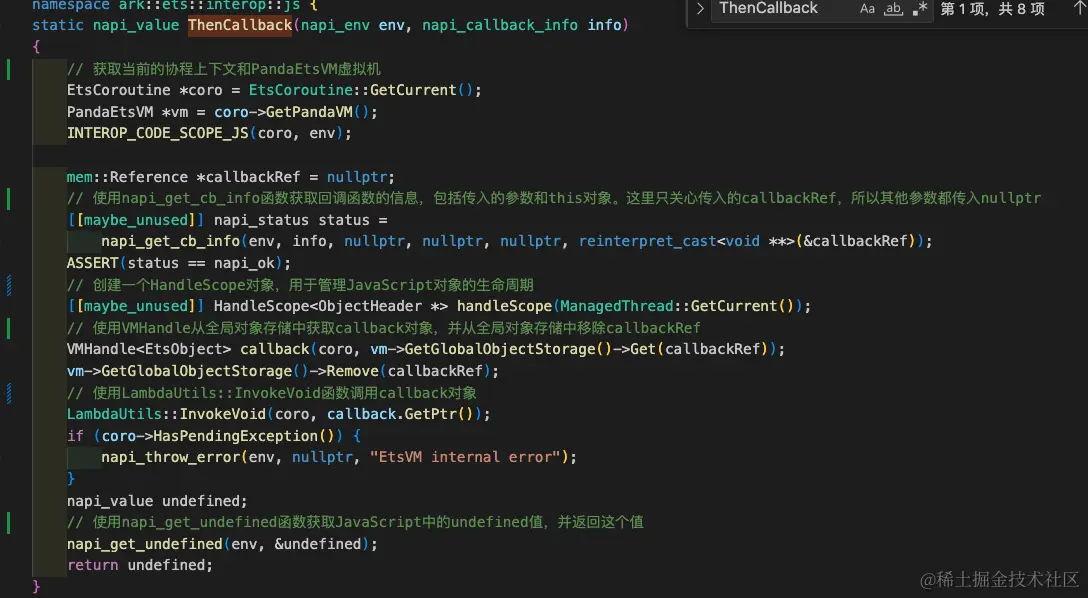
Task: Toggle Match Case (Aa) in find widget
Action: point(867,9)
